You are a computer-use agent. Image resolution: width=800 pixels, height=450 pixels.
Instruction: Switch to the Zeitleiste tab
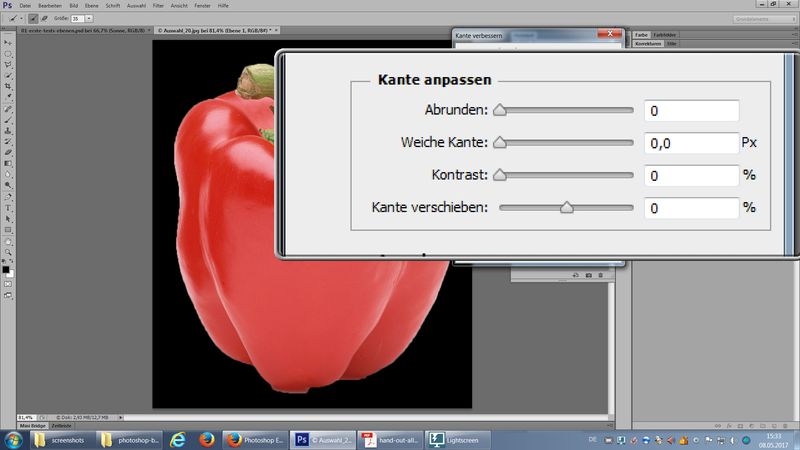(62, 426)
